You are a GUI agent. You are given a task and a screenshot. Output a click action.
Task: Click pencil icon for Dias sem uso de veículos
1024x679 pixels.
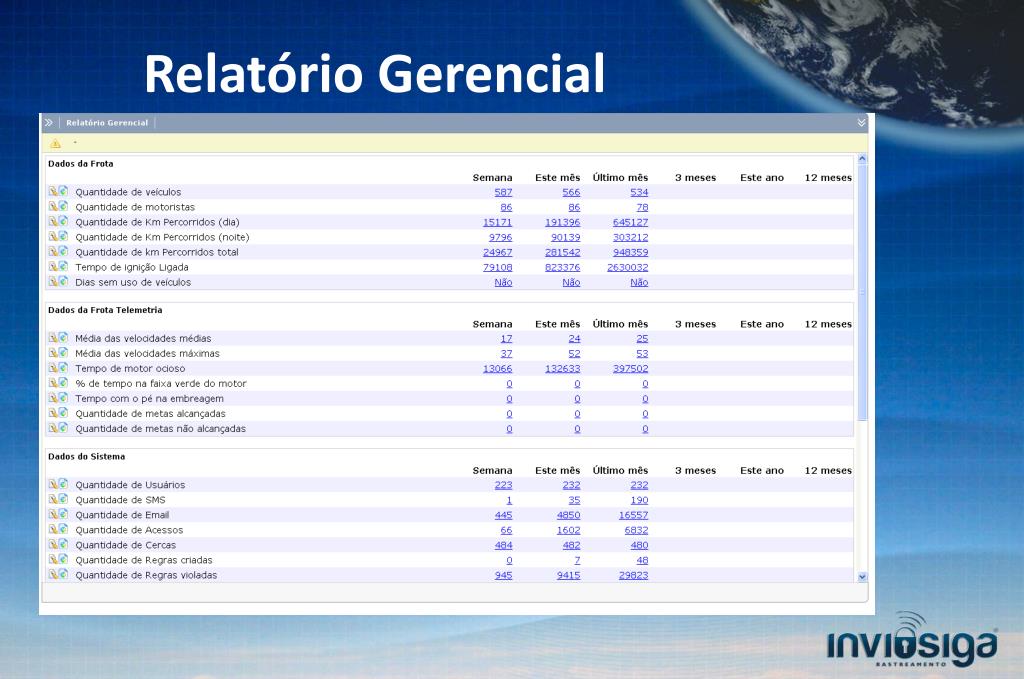(53, 281)
